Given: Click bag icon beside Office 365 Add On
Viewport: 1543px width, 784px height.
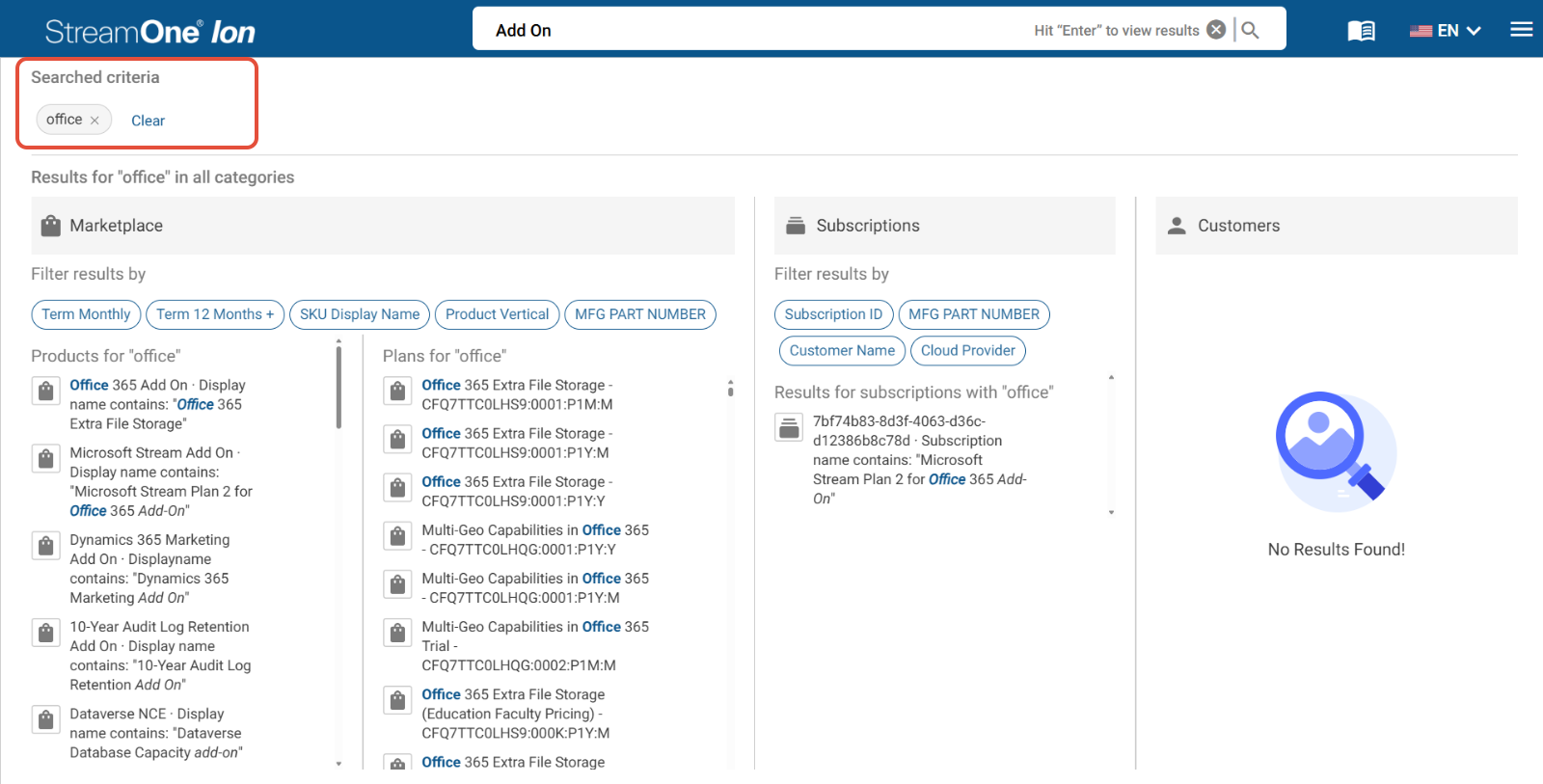Looking at the screenshot, I should (x=45, y=391).
